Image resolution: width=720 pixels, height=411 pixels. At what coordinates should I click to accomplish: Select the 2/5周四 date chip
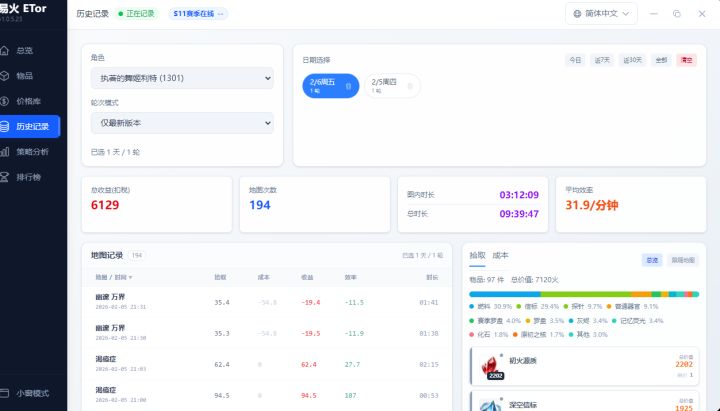(x=392, y=86)
